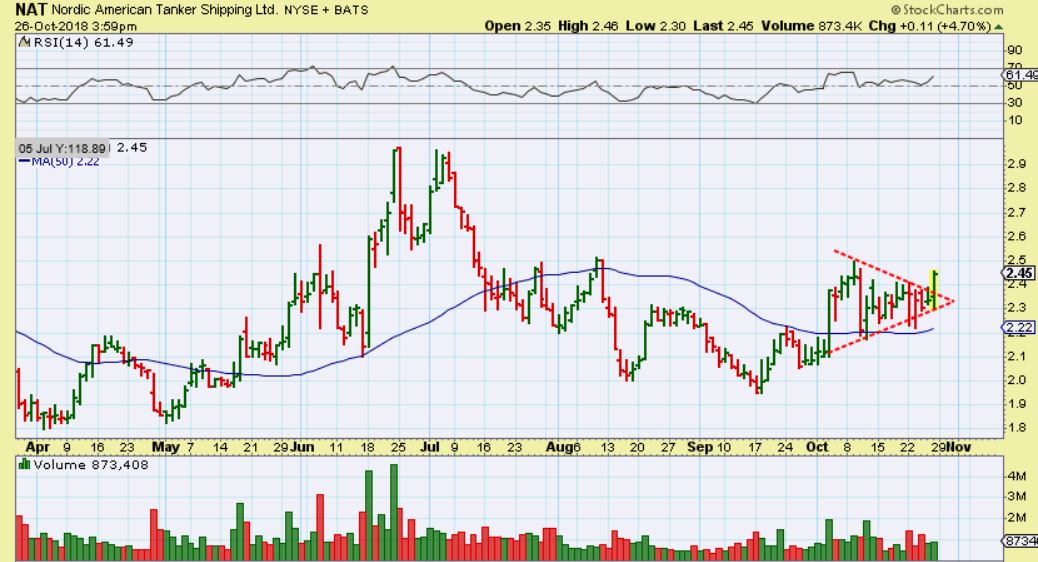Viewport: 1038px width, 562px height.
Task: Click the High 2.46 value
Action: [587, 26]
